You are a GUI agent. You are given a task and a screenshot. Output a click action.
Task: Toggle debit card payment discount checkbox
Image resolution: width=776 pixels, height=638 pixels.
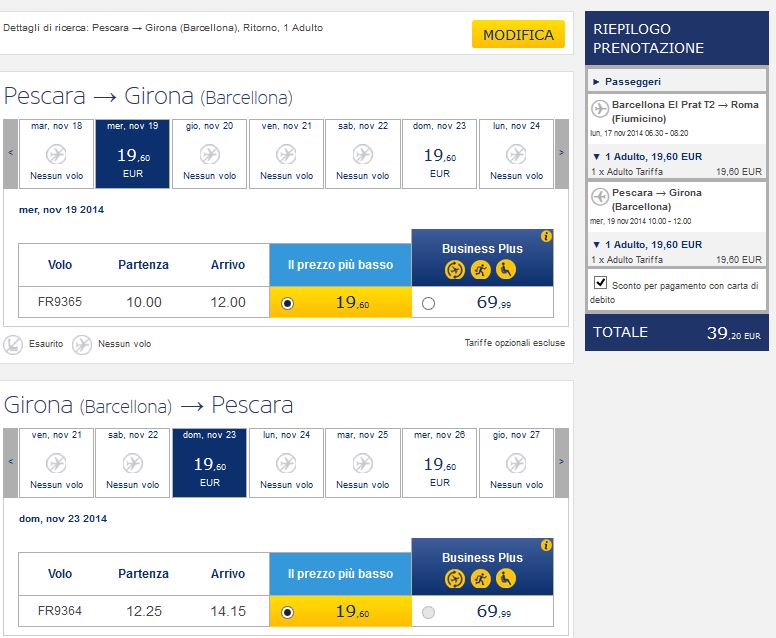point(601,283)
